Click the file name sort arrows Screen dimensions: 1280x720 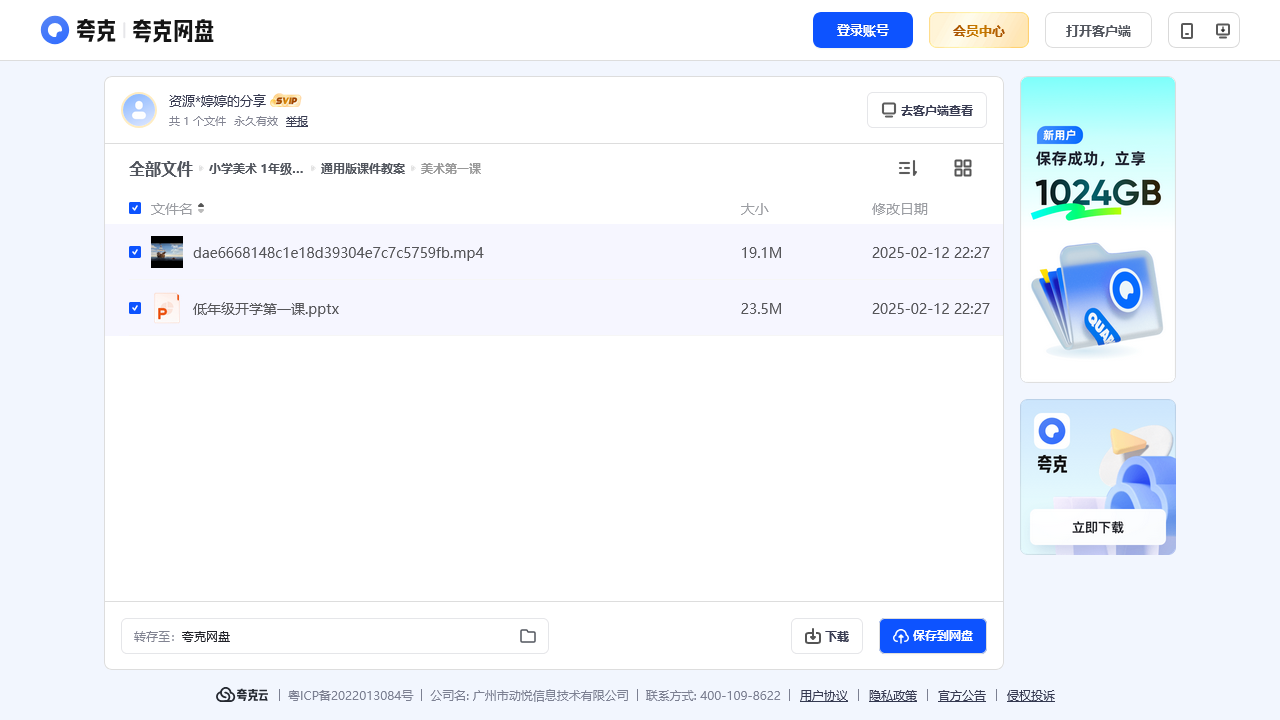pos(201,208)
